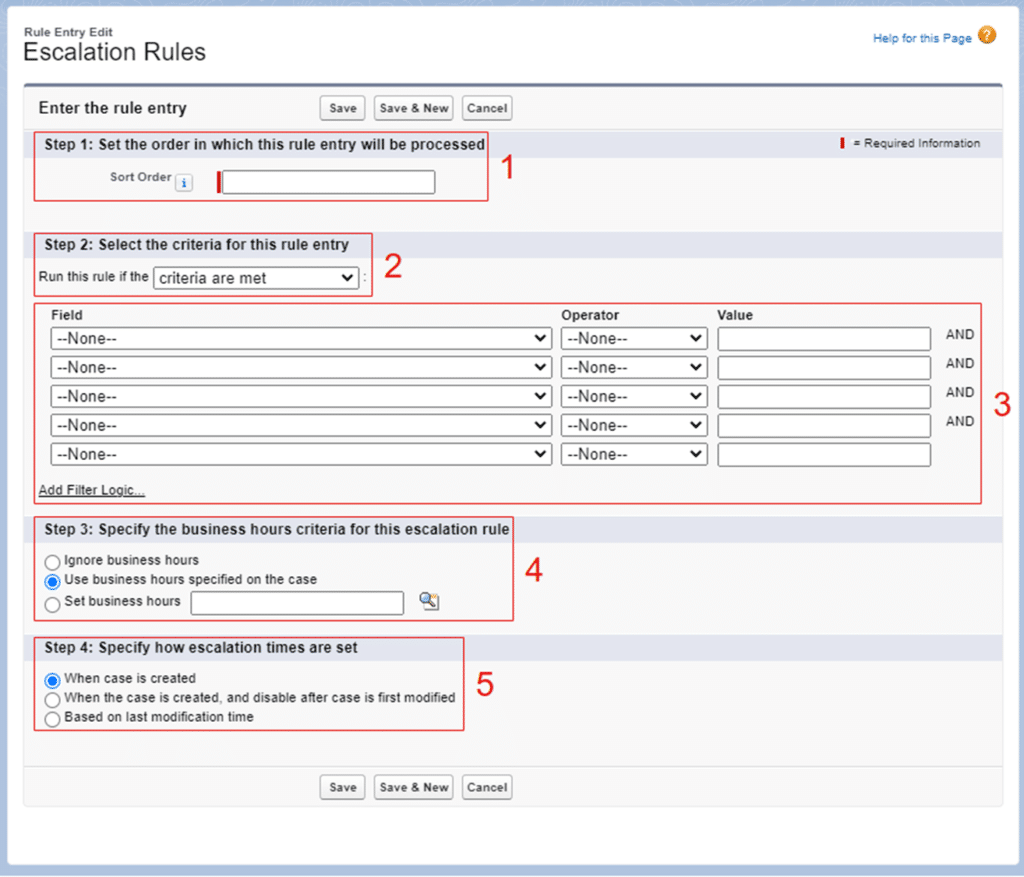
Task: Click the top Save button
Action: pos(343,108)
